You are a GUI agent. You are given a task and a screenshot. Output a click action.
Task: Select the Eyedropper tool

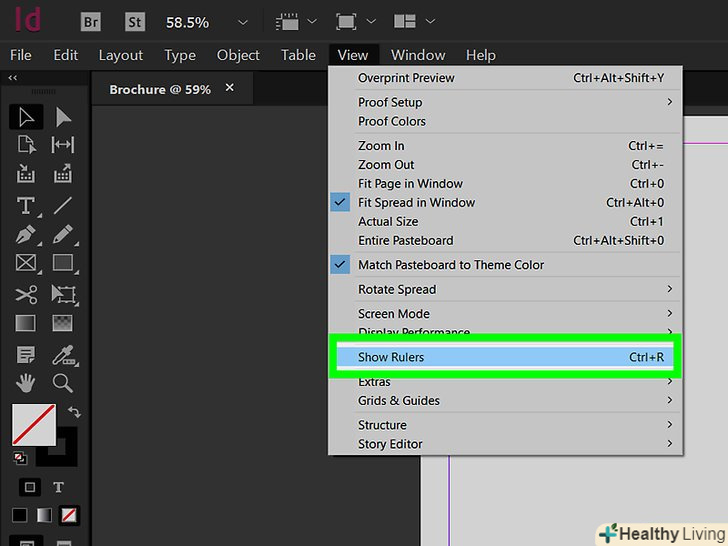click(63, 354)
